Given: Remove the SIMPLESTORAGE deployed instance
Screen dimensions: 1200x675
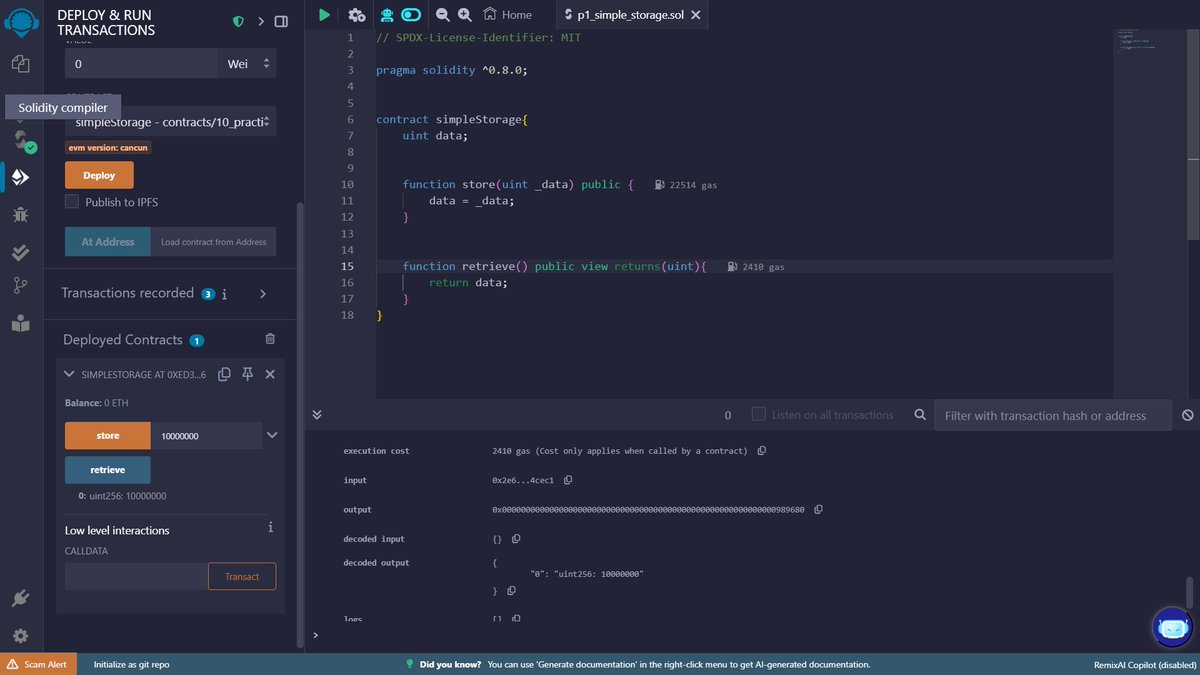Looking at the screenshot, I should click(x=270, y=374).
